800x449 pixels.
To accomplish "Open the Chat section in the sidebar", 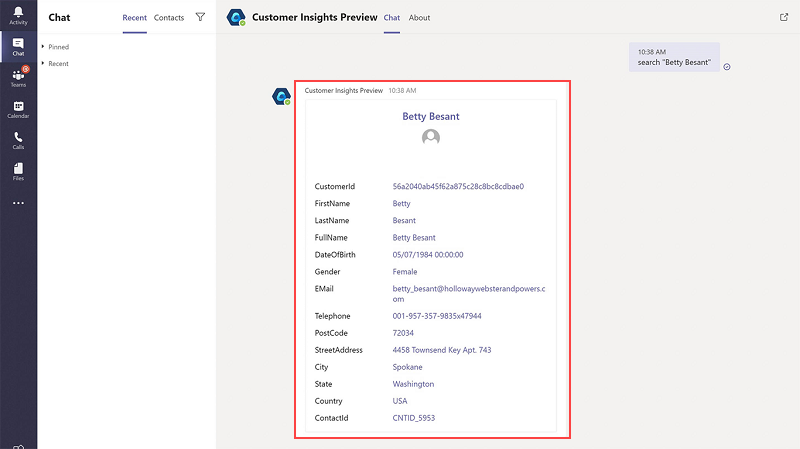I will click(x=18, y=47).
